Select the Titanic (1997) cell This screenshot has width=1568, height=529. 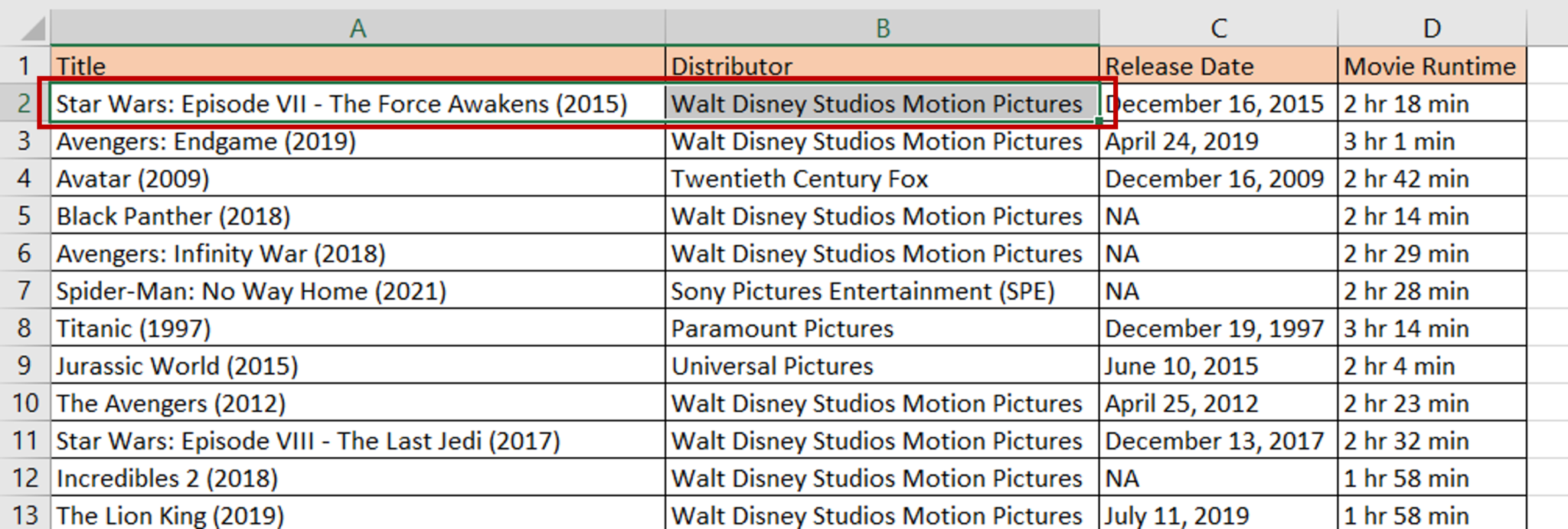pos(358,328)
